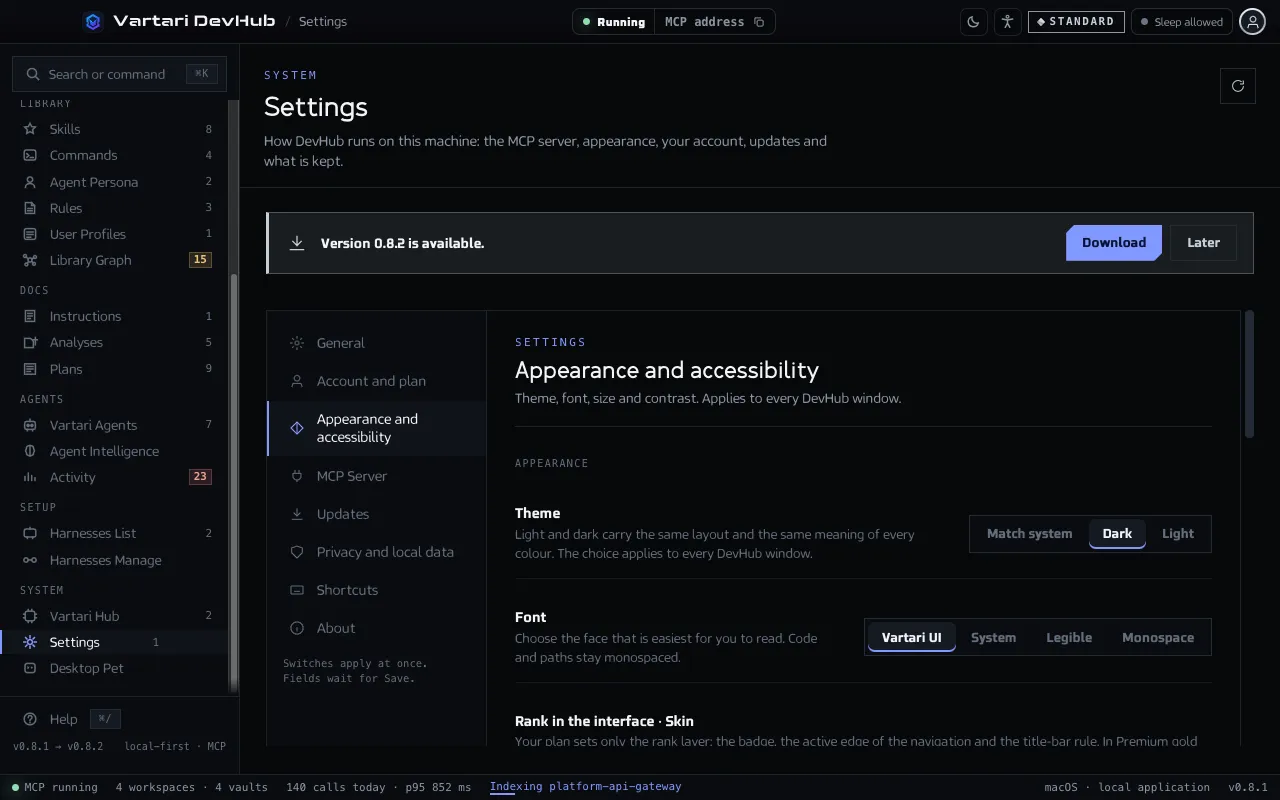Open accessibility options icon
The width and height of the screenshot is (1280, 800).
tap(1007, 22)
